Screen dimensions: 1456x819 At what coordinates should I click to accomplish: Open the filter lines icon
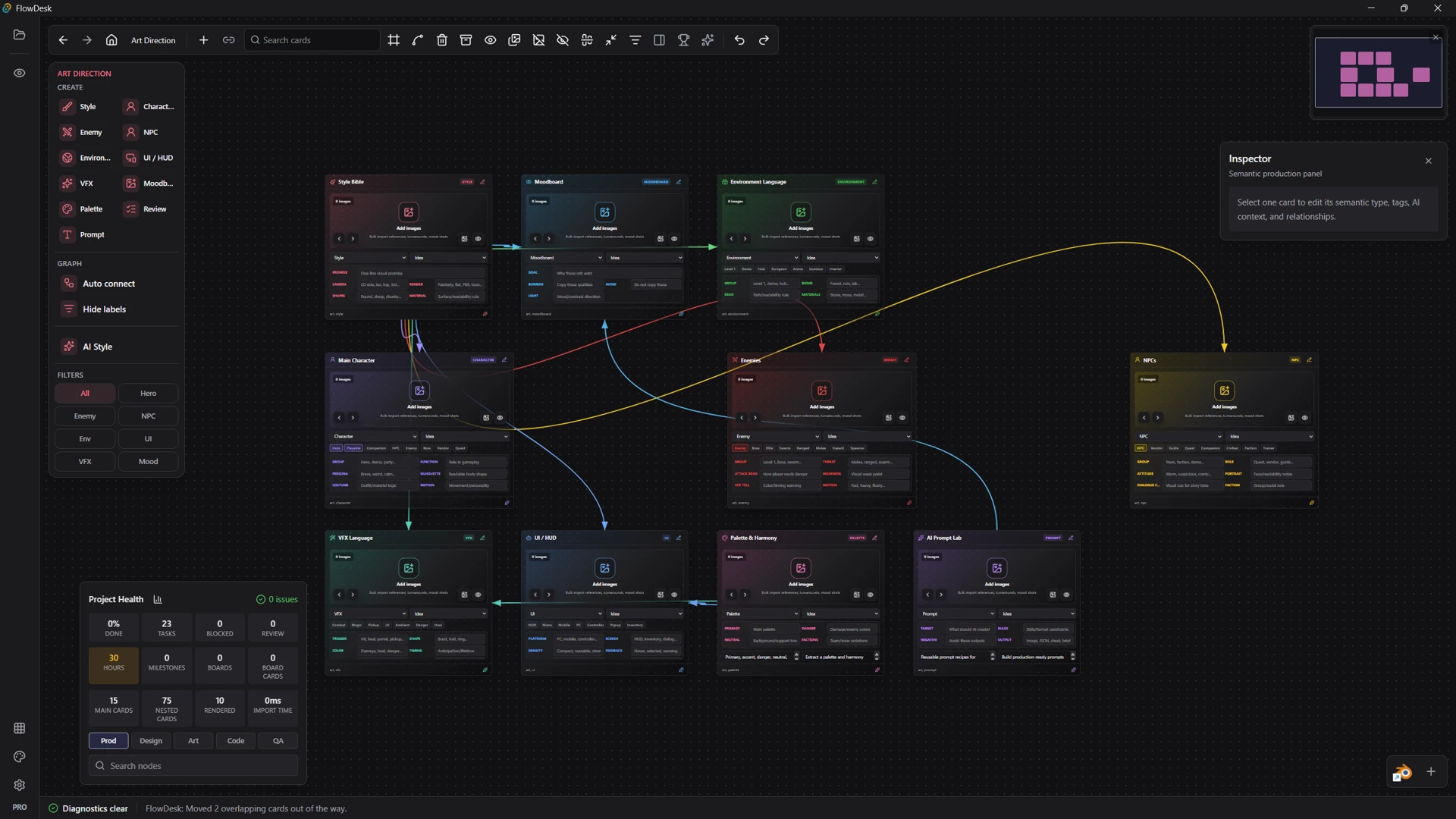point(635,40)
